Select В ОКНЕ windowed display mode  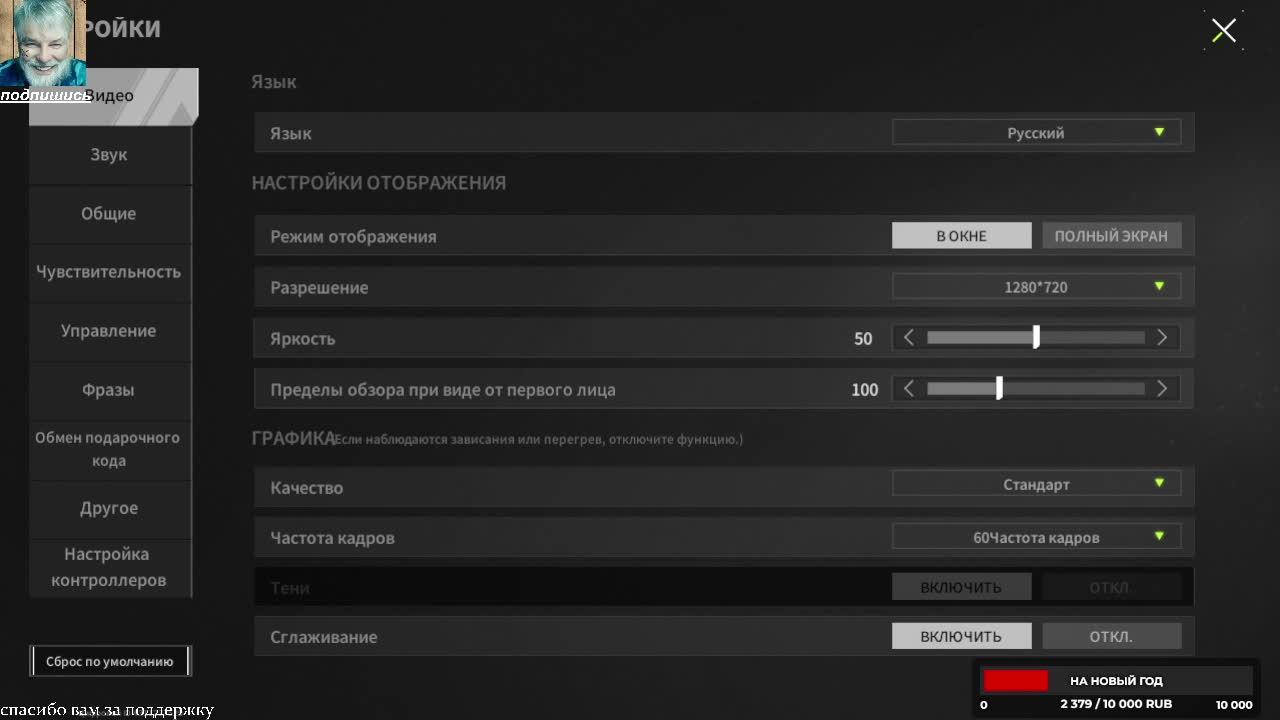click(x=961, y=236)
